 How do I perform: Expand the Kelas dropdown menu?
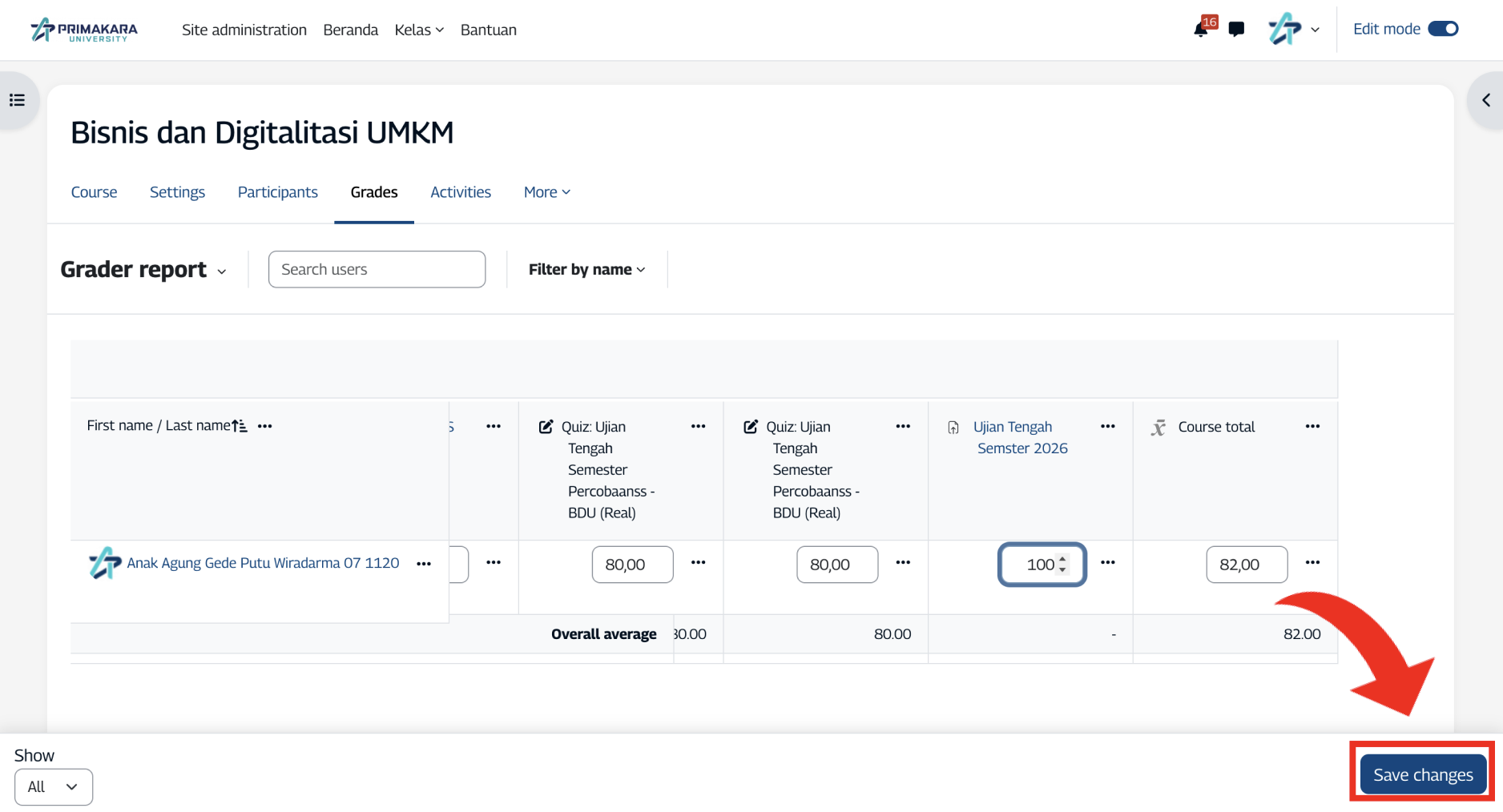(419, 30)
